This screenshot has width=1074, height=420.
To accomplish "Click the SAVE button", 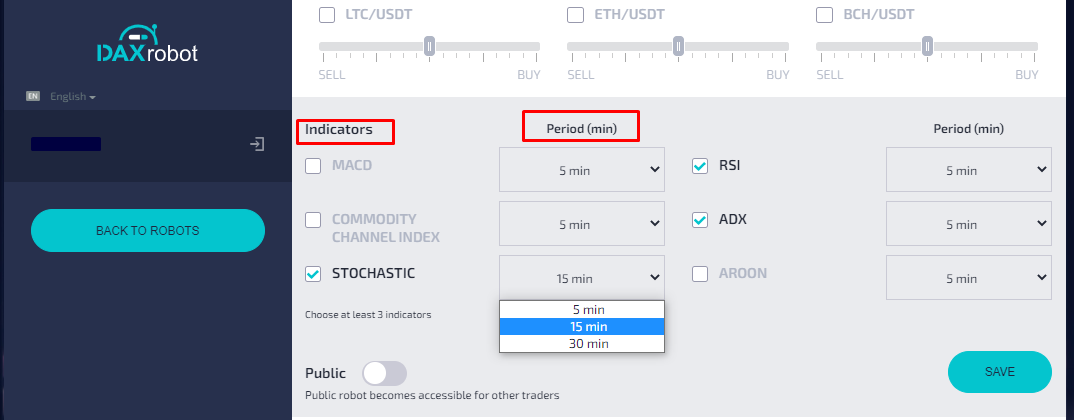I will click(x=999, y=372).
